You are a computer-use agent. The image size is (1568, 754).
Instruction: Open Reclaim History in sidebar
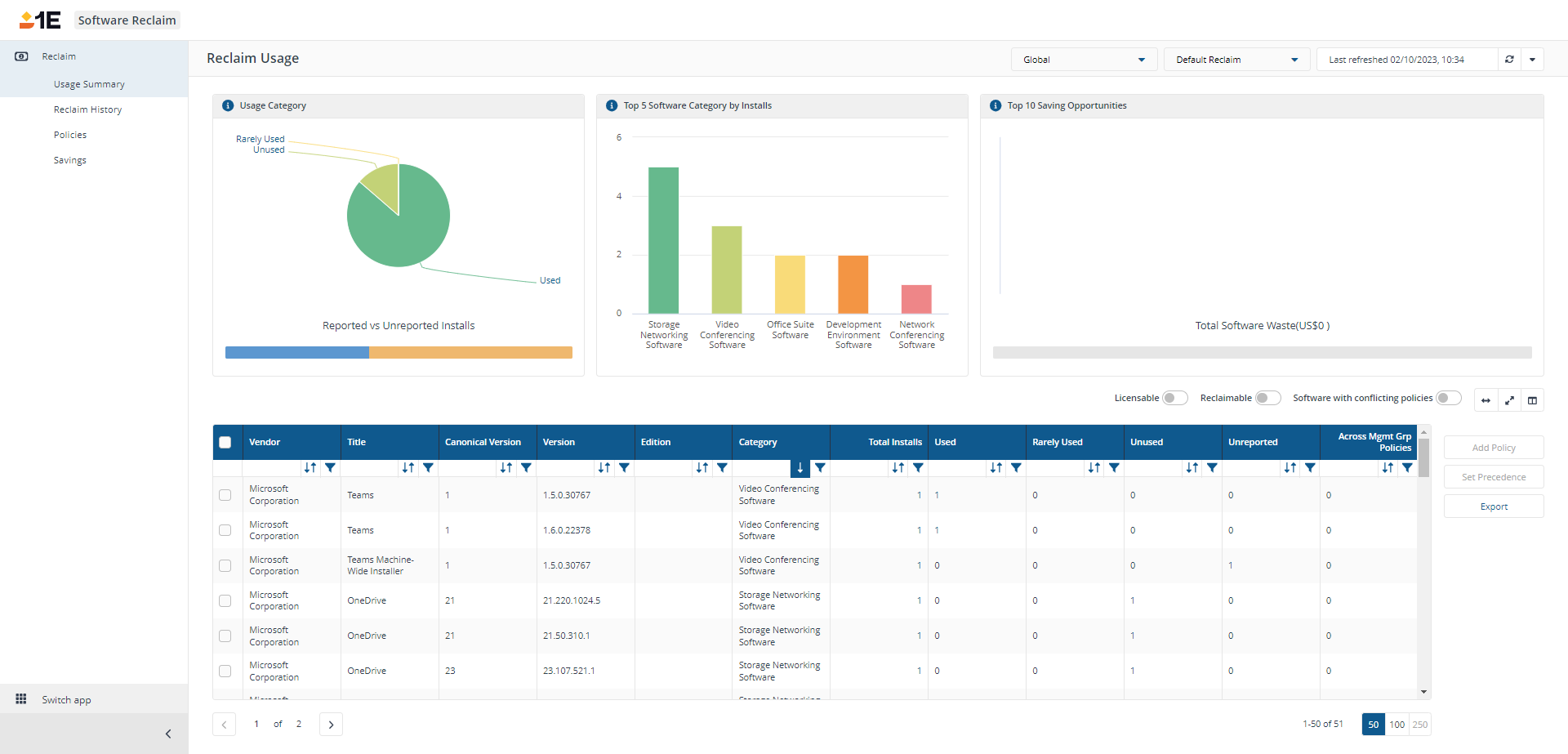88,109
